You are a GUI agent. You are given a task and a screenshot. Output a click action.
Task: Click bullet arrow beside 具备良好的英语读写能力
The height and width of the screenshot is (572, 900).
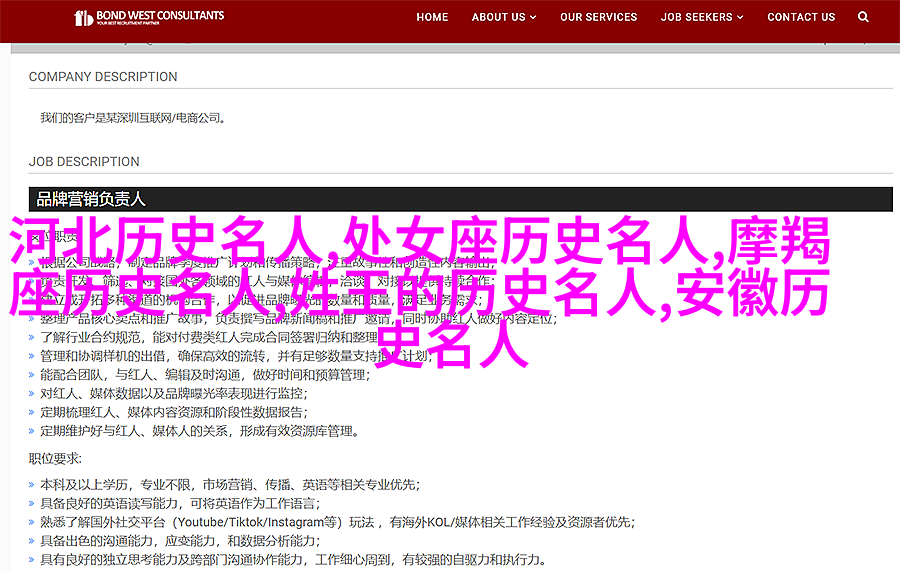coord(33,502)
